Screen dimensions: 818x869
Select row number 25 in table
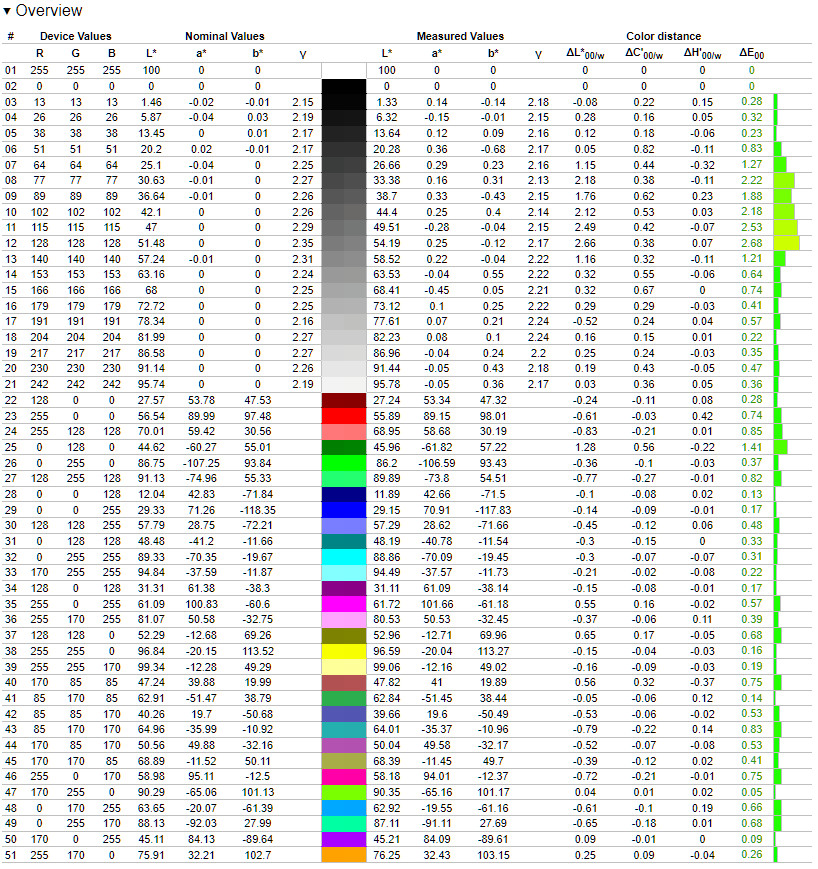(x=11, y=447)
